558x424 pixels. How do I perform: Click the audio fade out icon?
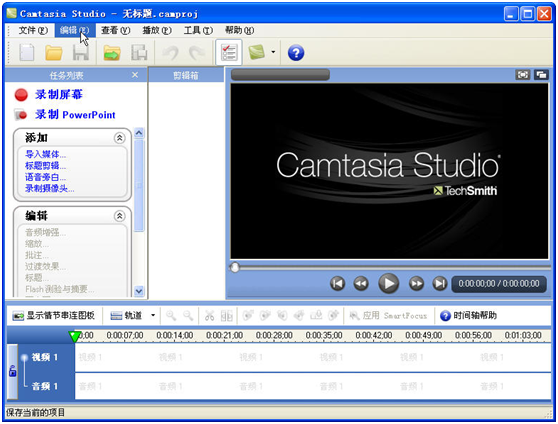[x=265, y=315]
